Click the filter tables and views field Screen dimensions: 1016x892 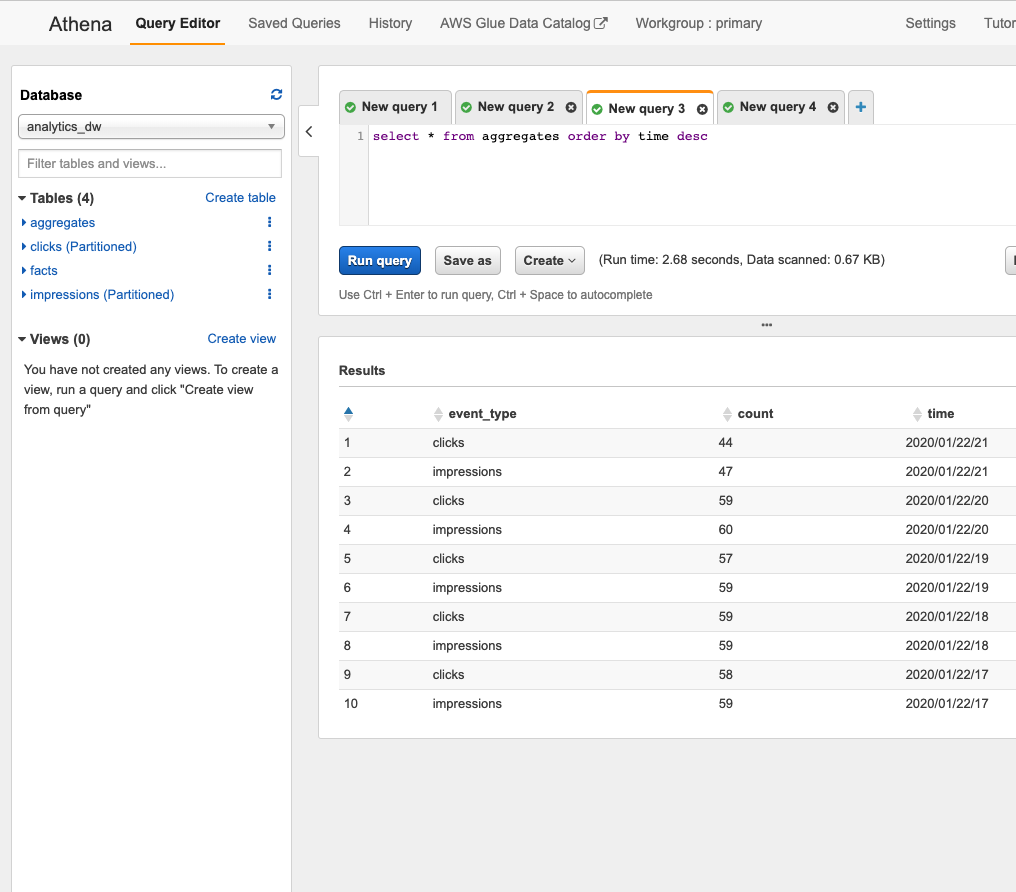click(x=149, y=163)
